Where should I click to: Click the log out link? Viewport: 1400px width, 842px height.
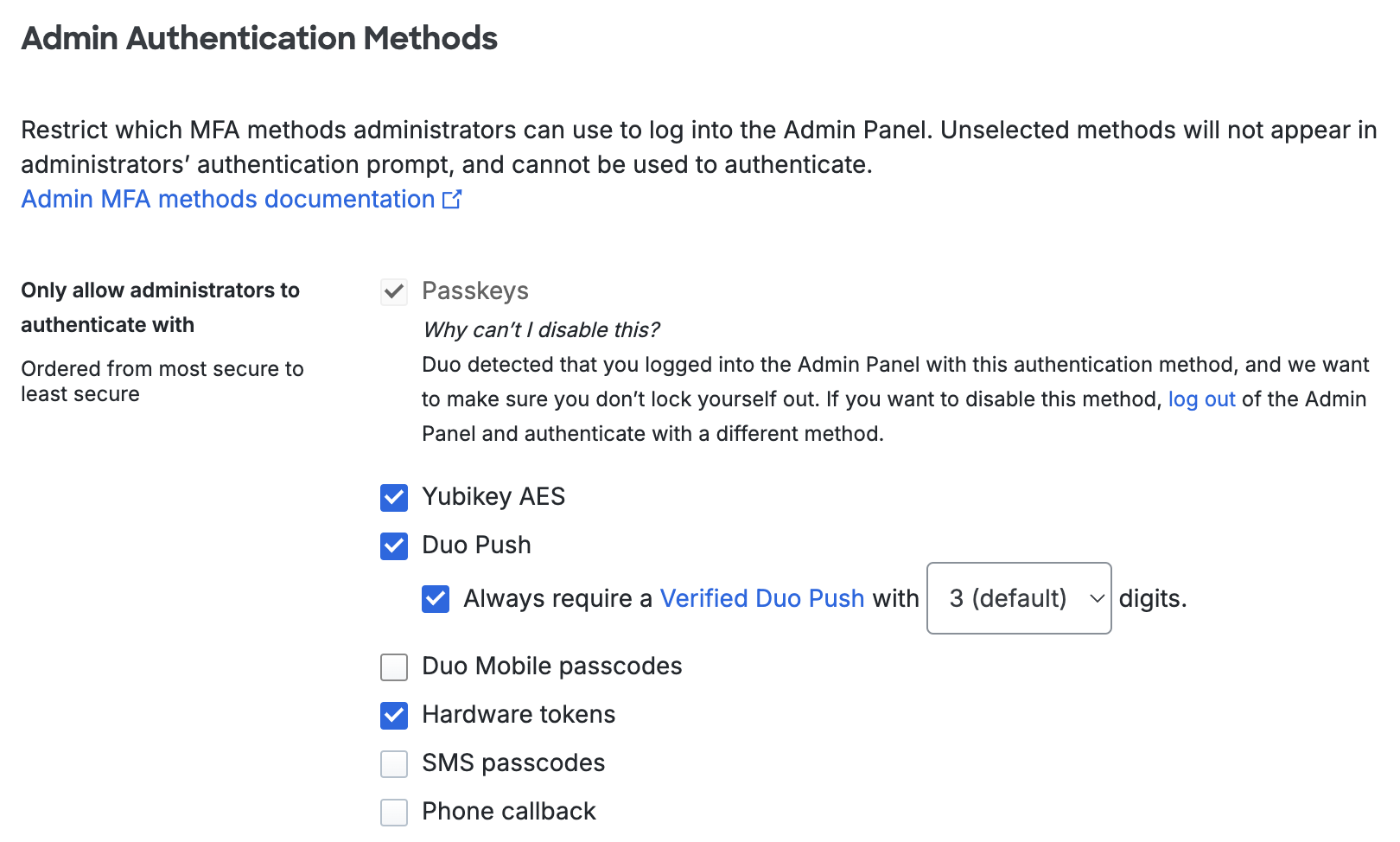(1200, 399)
